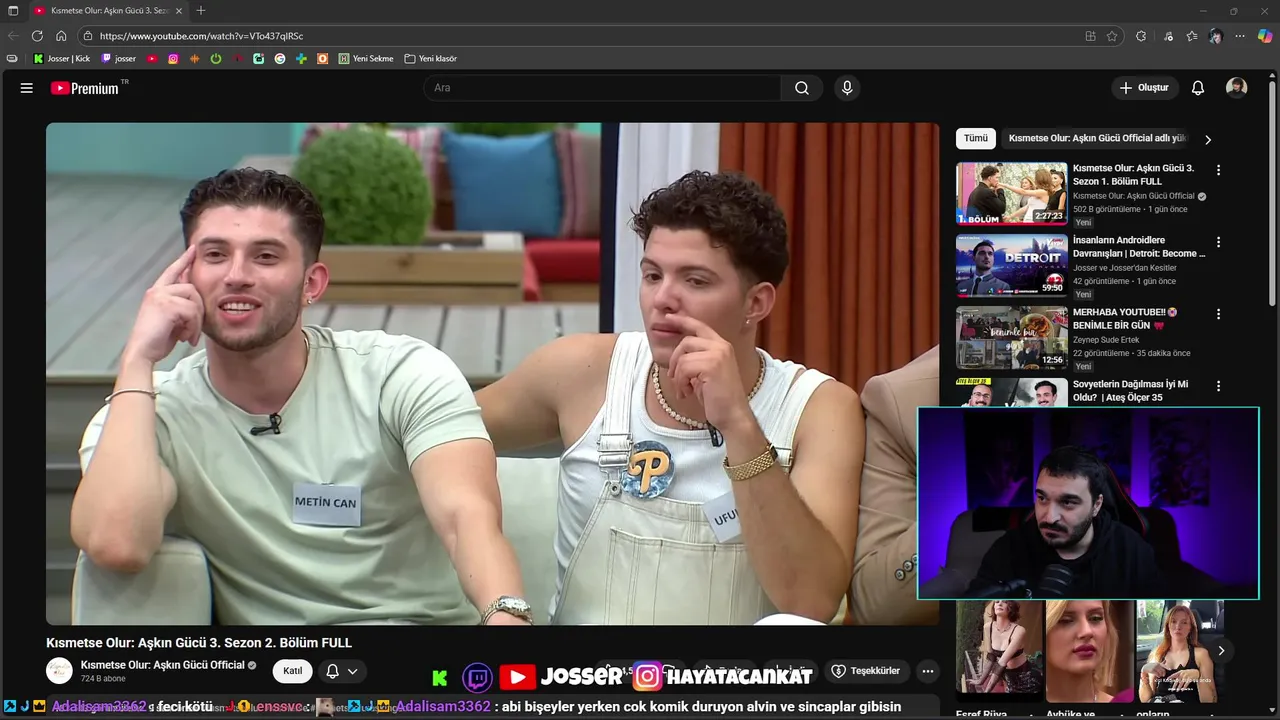Toggle channel notification bell under video
This screenshot has height=720, width=1280.
point(332,671)
